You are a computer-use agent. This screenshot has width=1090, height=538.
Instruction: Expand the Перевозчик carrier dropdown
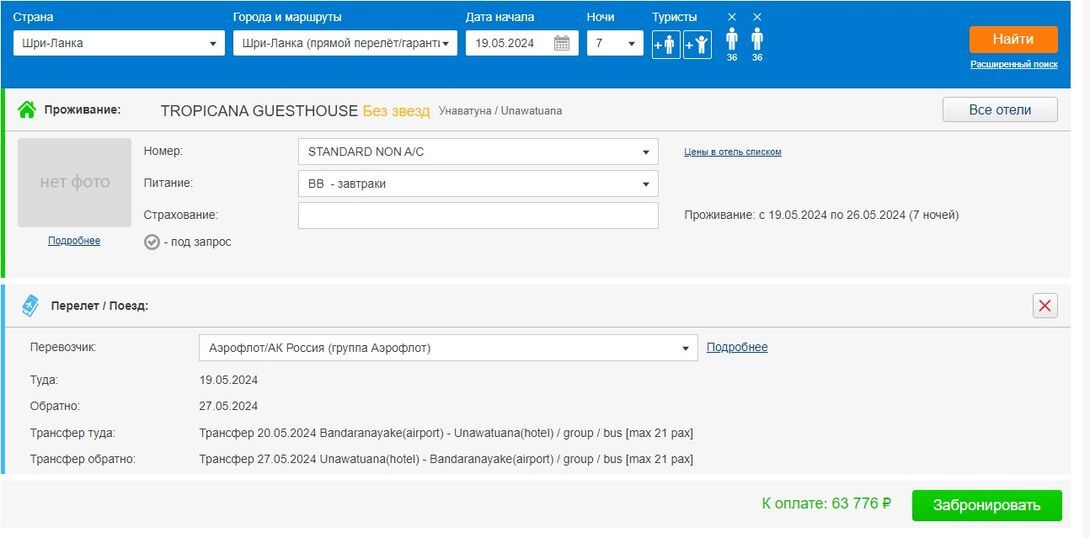click(447, 348)
